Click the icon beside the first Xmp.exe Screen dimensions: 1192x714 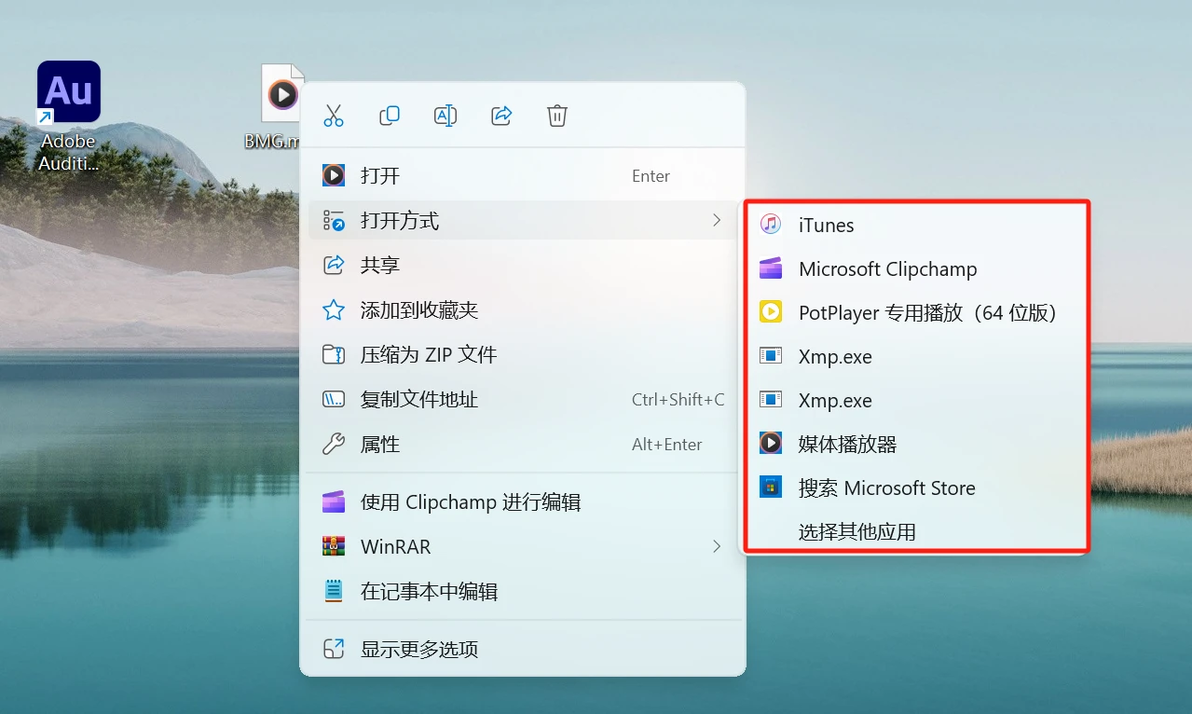(x=770, y=356)
